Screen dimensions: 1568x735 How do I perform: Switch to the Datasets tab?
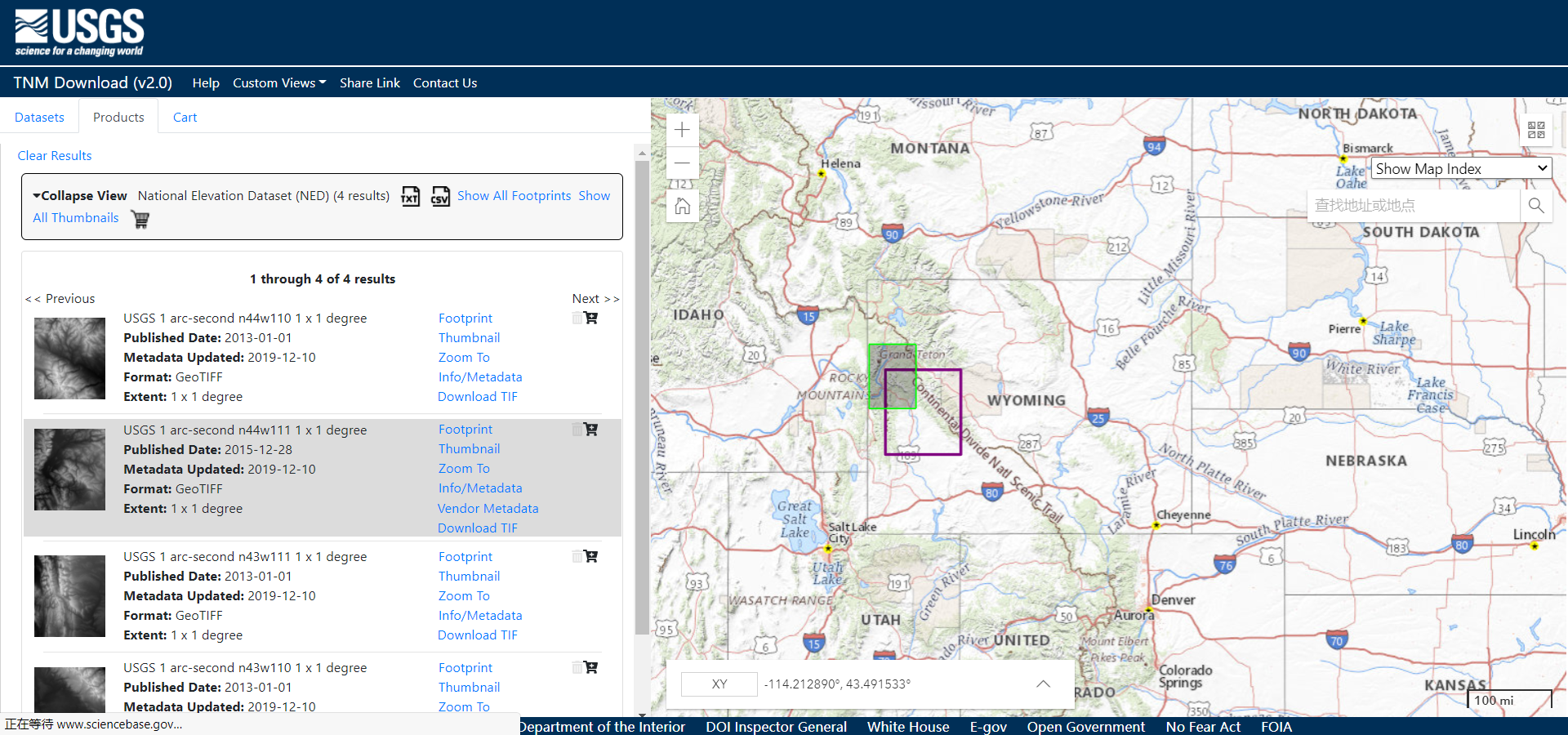pos(39,117)
